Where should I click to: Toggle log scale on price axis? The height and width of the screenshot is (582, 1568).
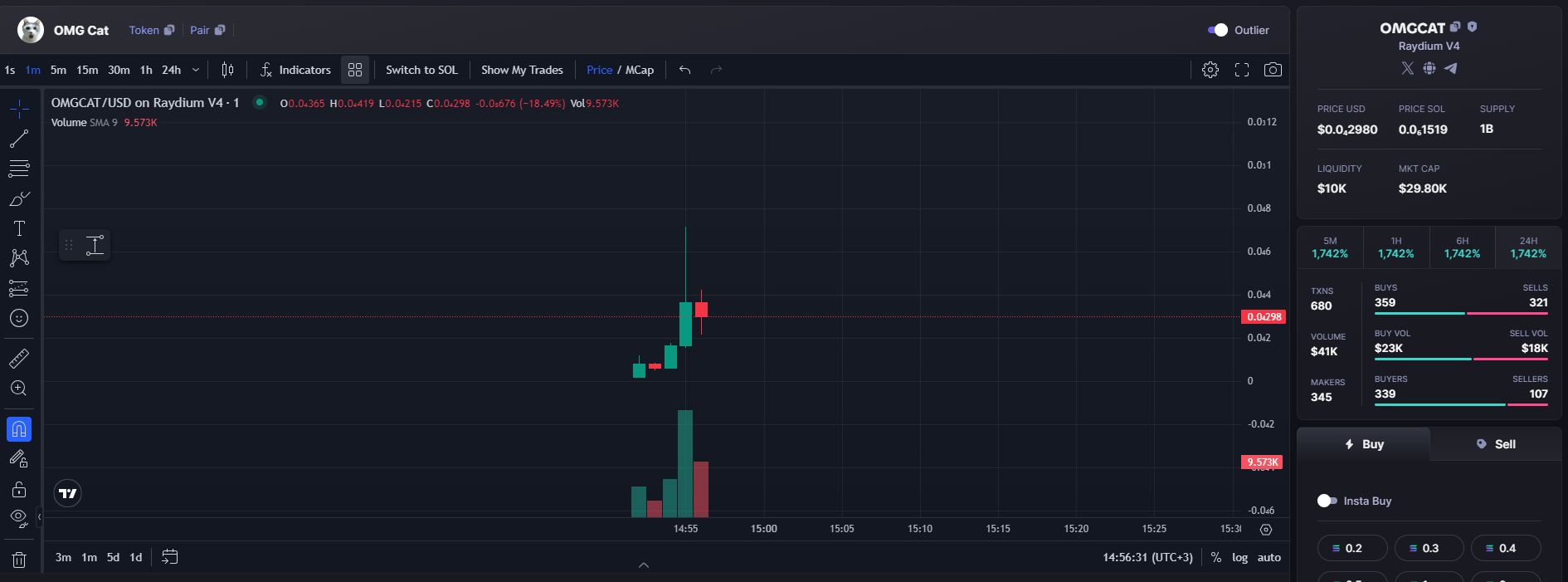point(1239,557)
